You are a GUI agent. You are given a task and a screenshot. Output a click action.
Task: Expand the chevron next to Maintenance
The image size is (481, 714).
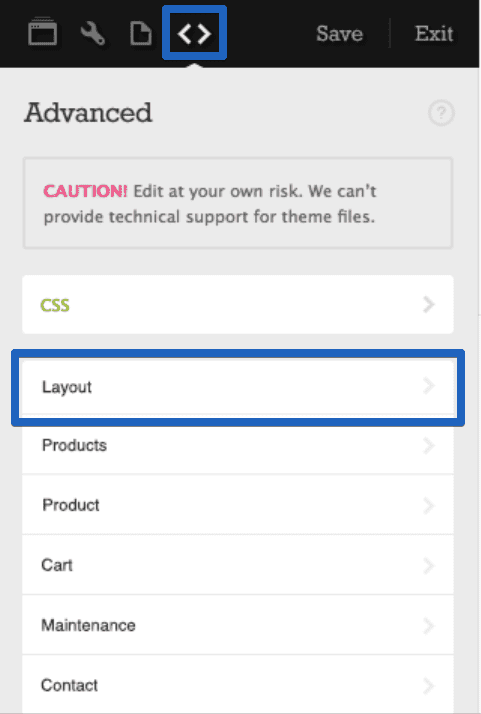429,626
